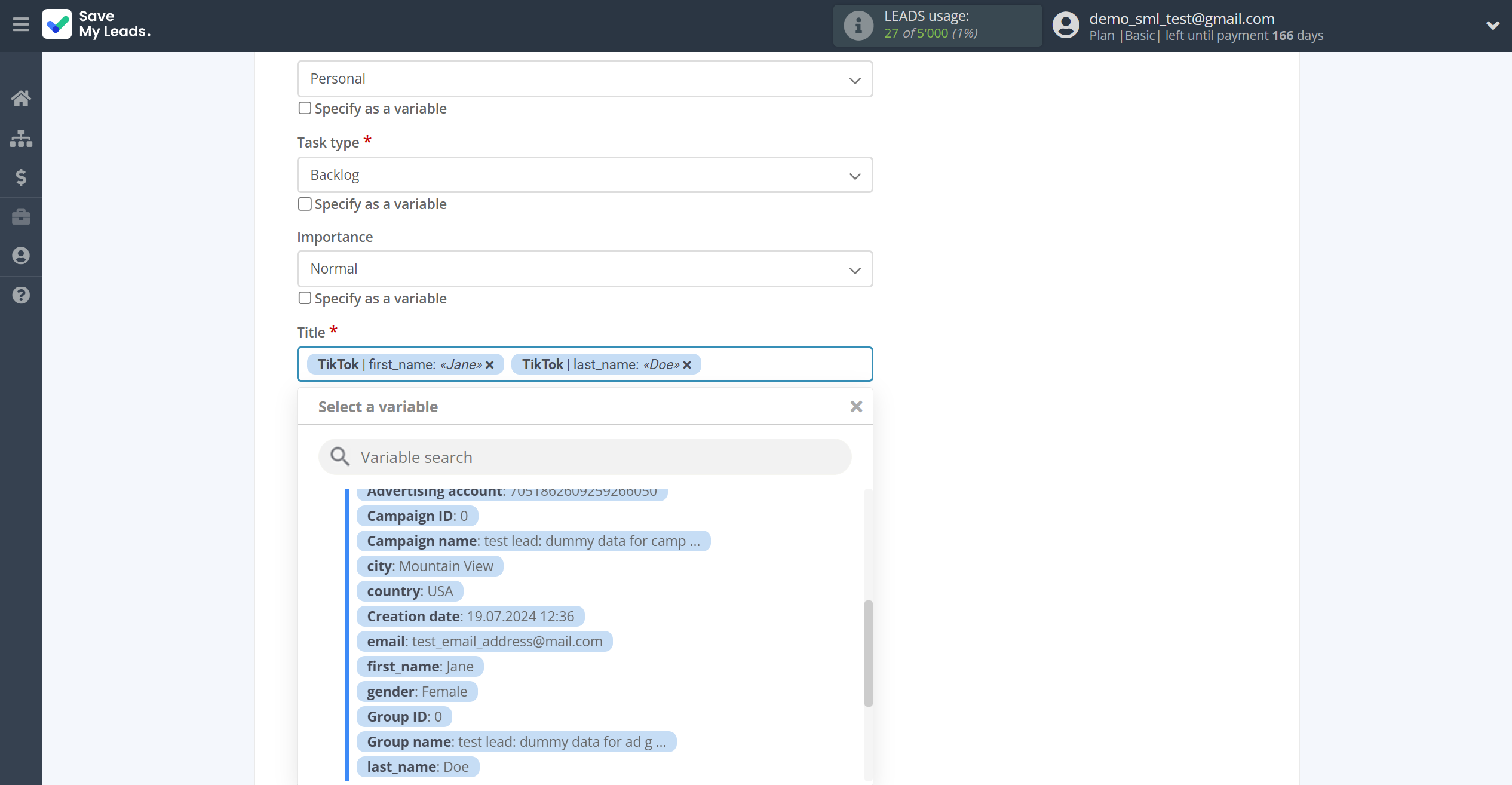Check Specify as a variable under Personal
The height and width of the screenshot is (785, 1512).
click(x=305, y=108)
